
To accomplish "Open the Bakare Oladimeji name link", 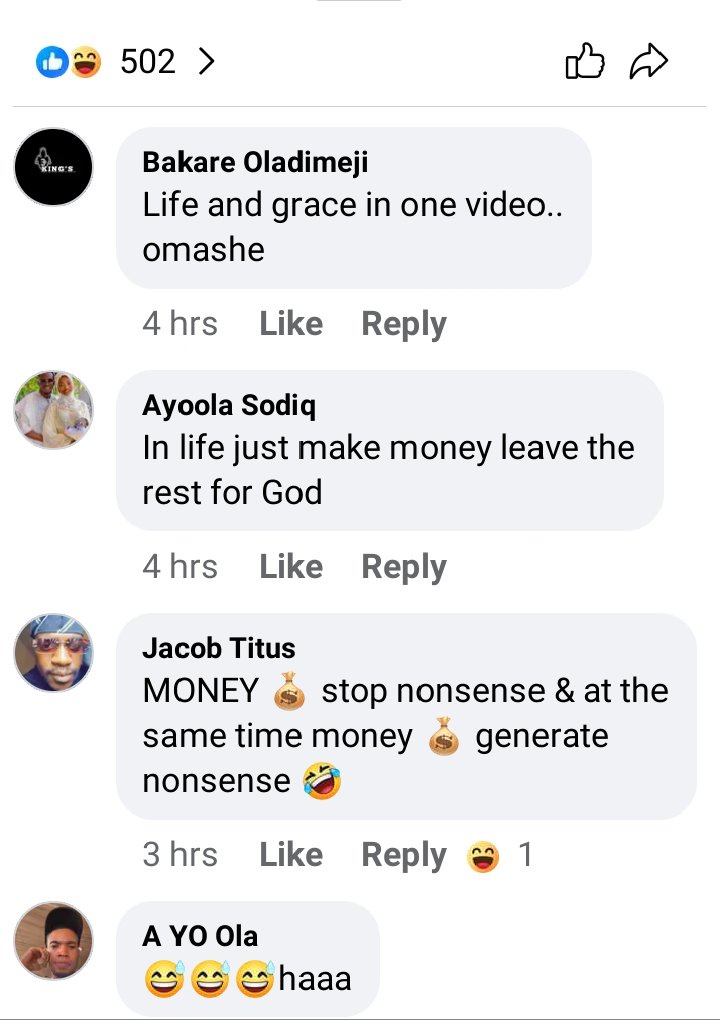I will tap(255, 162).
